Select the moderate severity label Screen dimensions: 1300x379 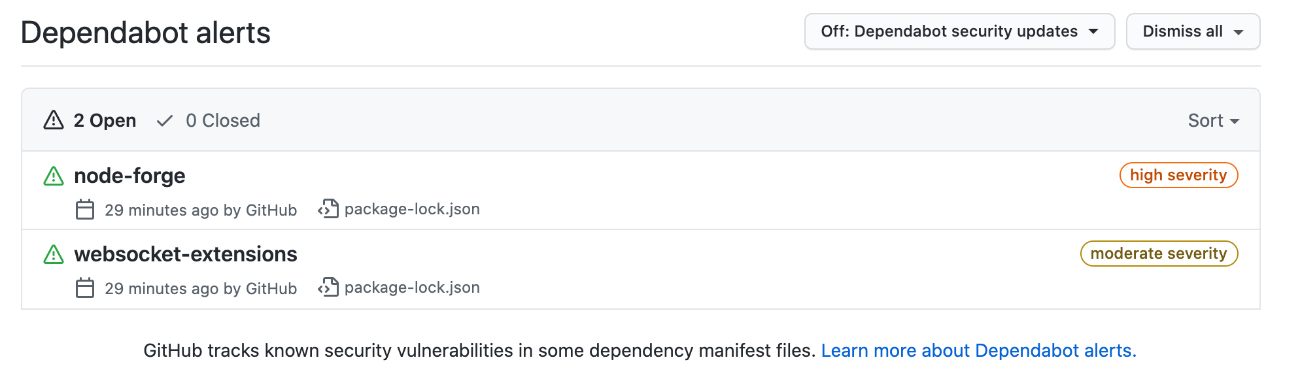click(x=1159, y=253)
